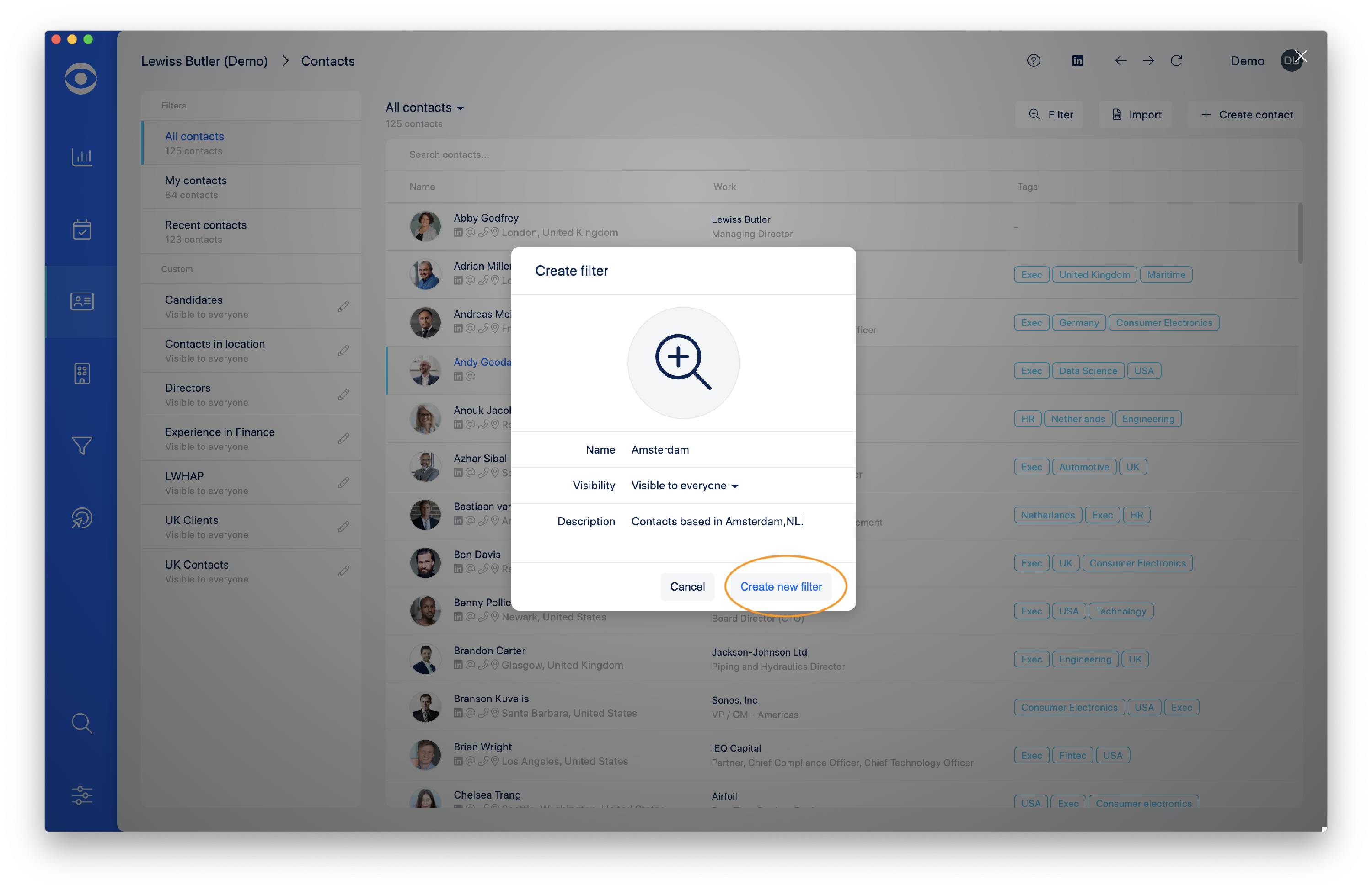This screenshot has width=1372, height=891.
Task: Open the analytics bar chart sidebar icon
Action: coord(81,157)
